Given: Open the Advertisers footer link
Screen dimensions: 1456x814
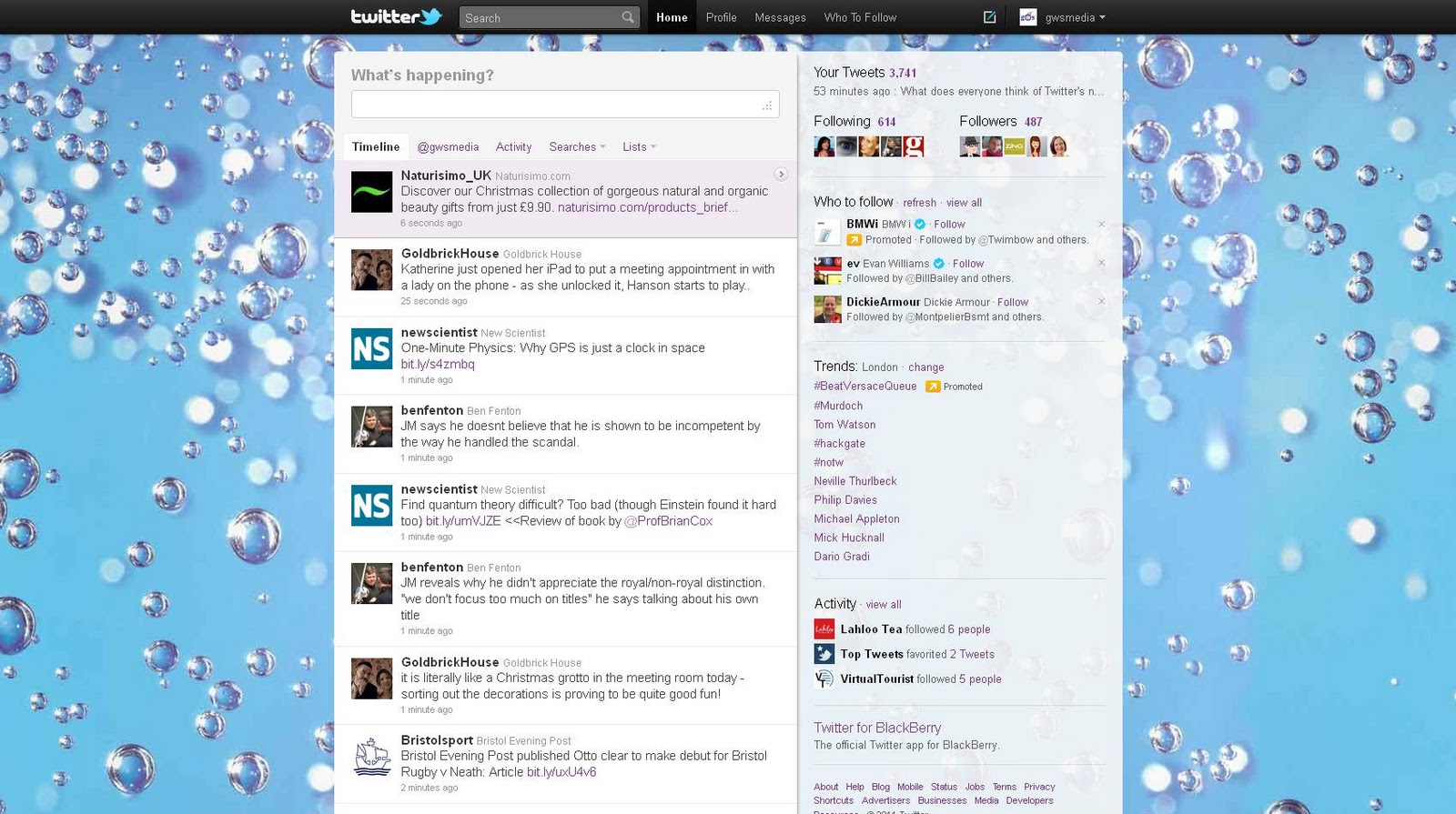Looking at the screenshot, I should pyautogui.click(x=885, y=800).
